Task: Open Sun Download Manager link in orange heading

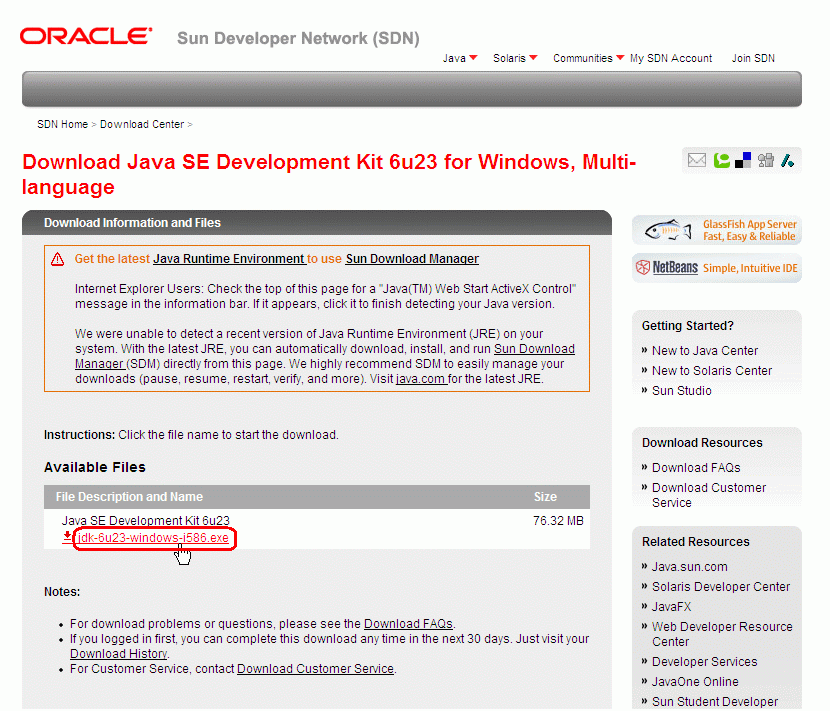Action: tap(412, 259)
